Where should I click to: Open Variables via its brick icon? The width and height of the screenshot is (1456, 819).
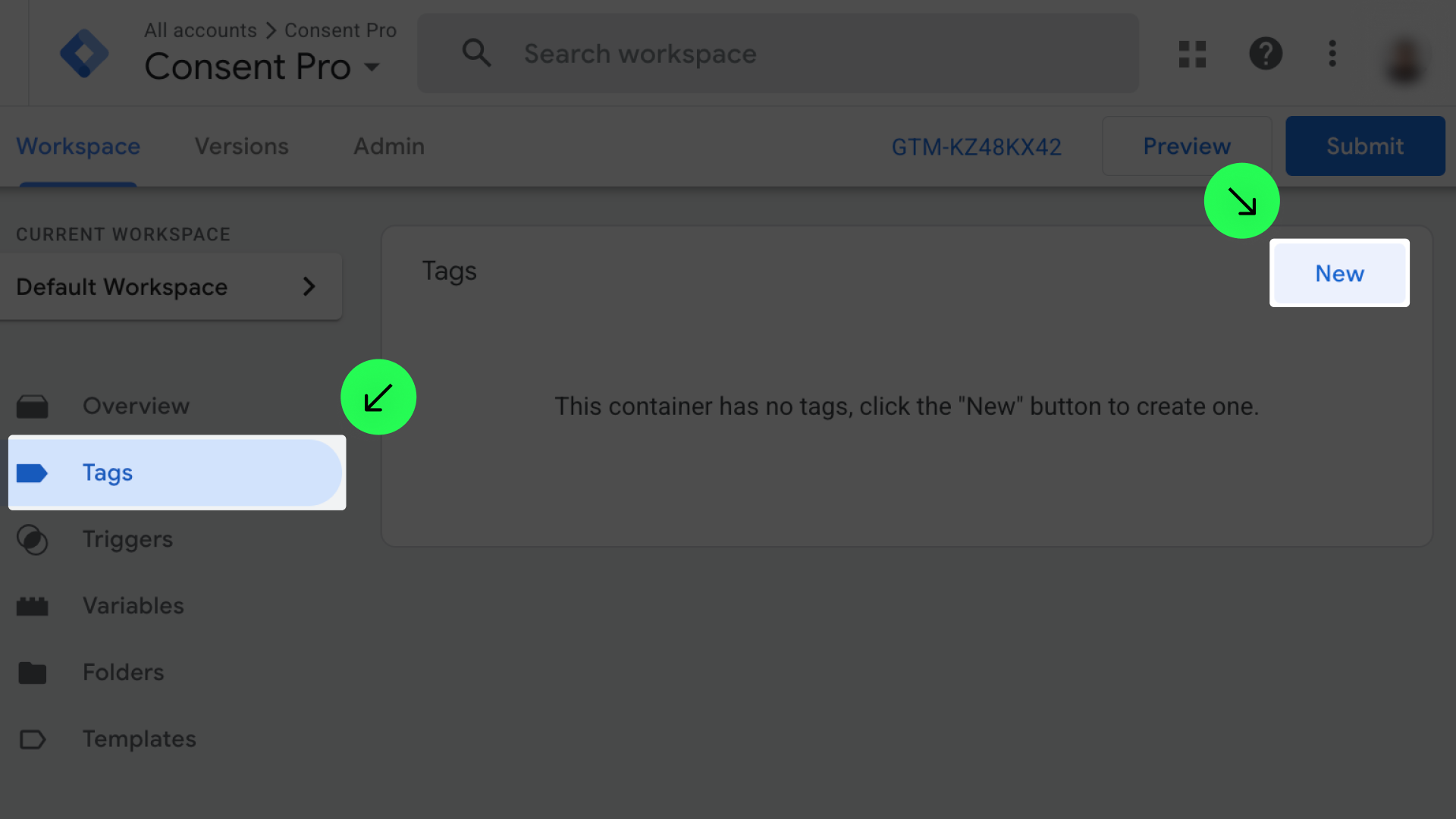(33, 606)
